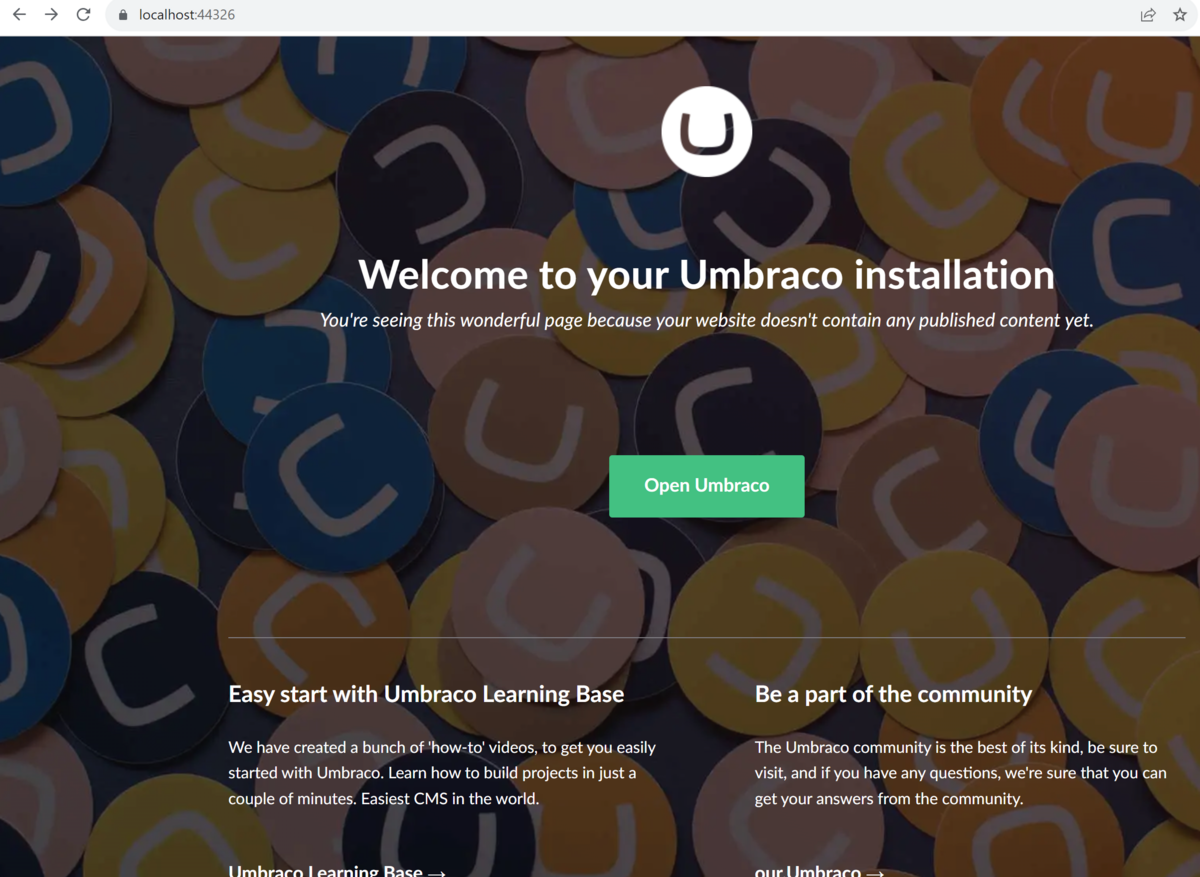Go back using the browser back arrow
The height and width of the screenshot is (877, 1200).
click(19, 15)
